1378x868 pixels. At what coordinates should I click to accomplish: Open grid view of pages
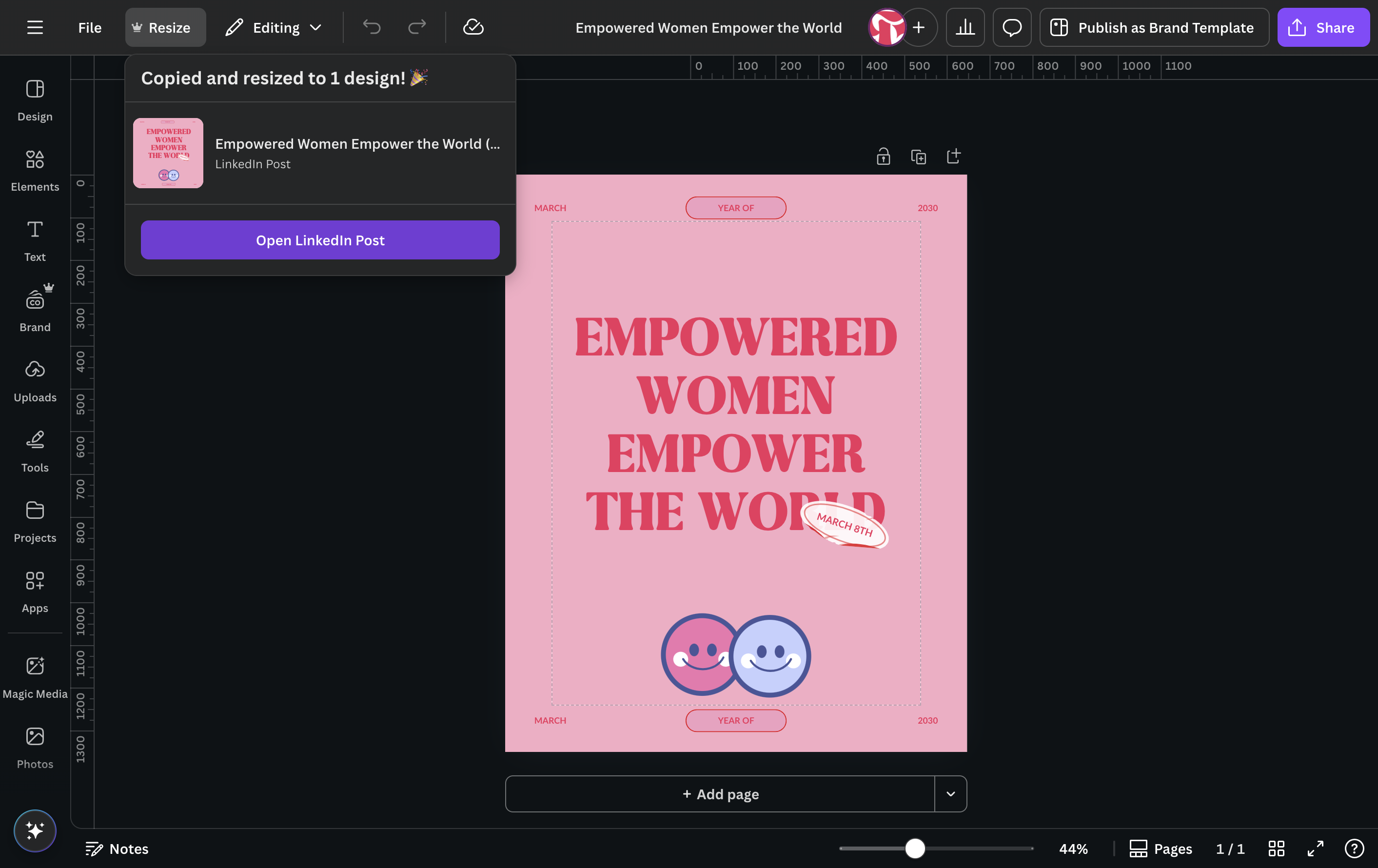point(1276,848)
